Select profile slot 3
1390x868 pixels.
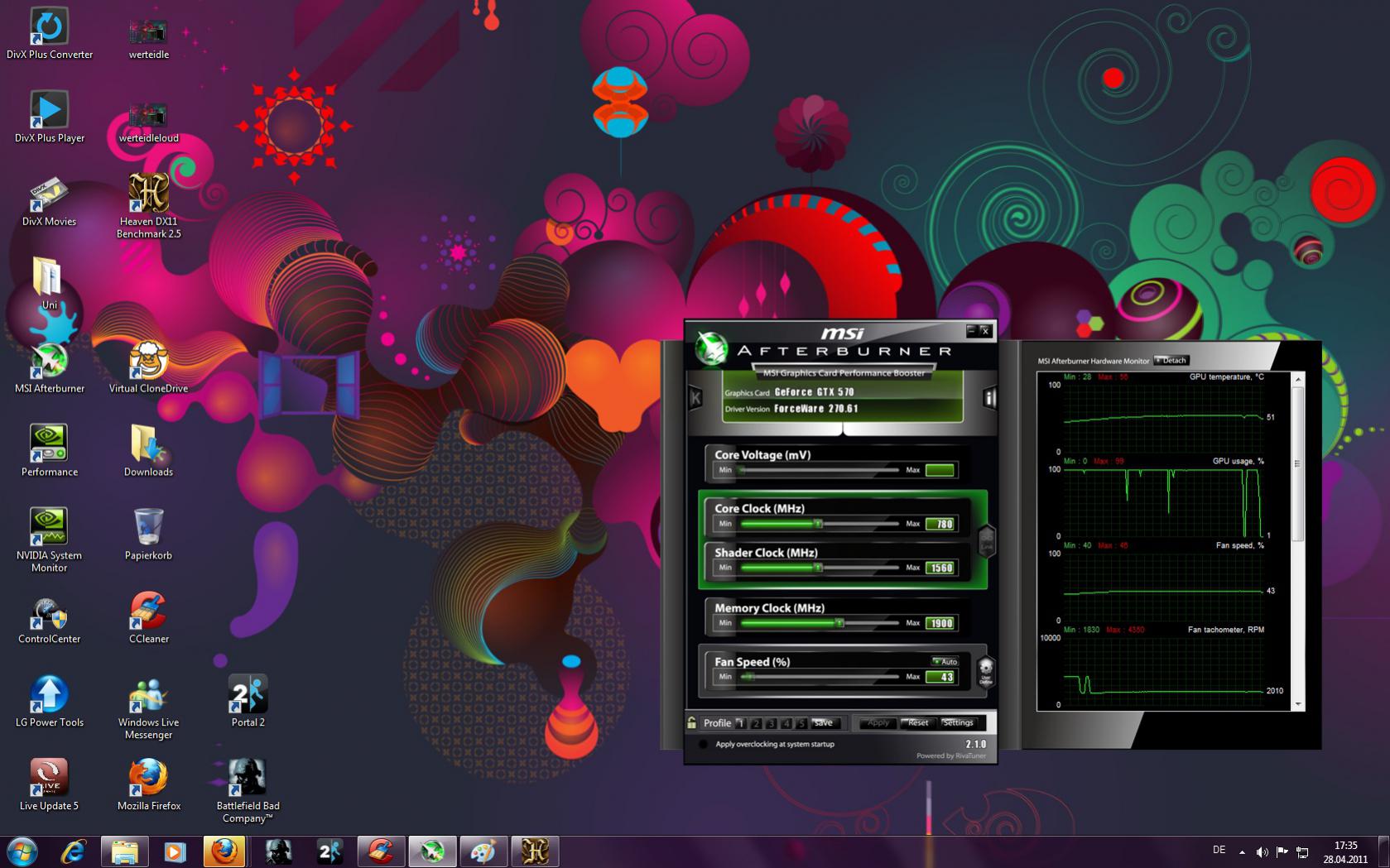coord(771,723)
